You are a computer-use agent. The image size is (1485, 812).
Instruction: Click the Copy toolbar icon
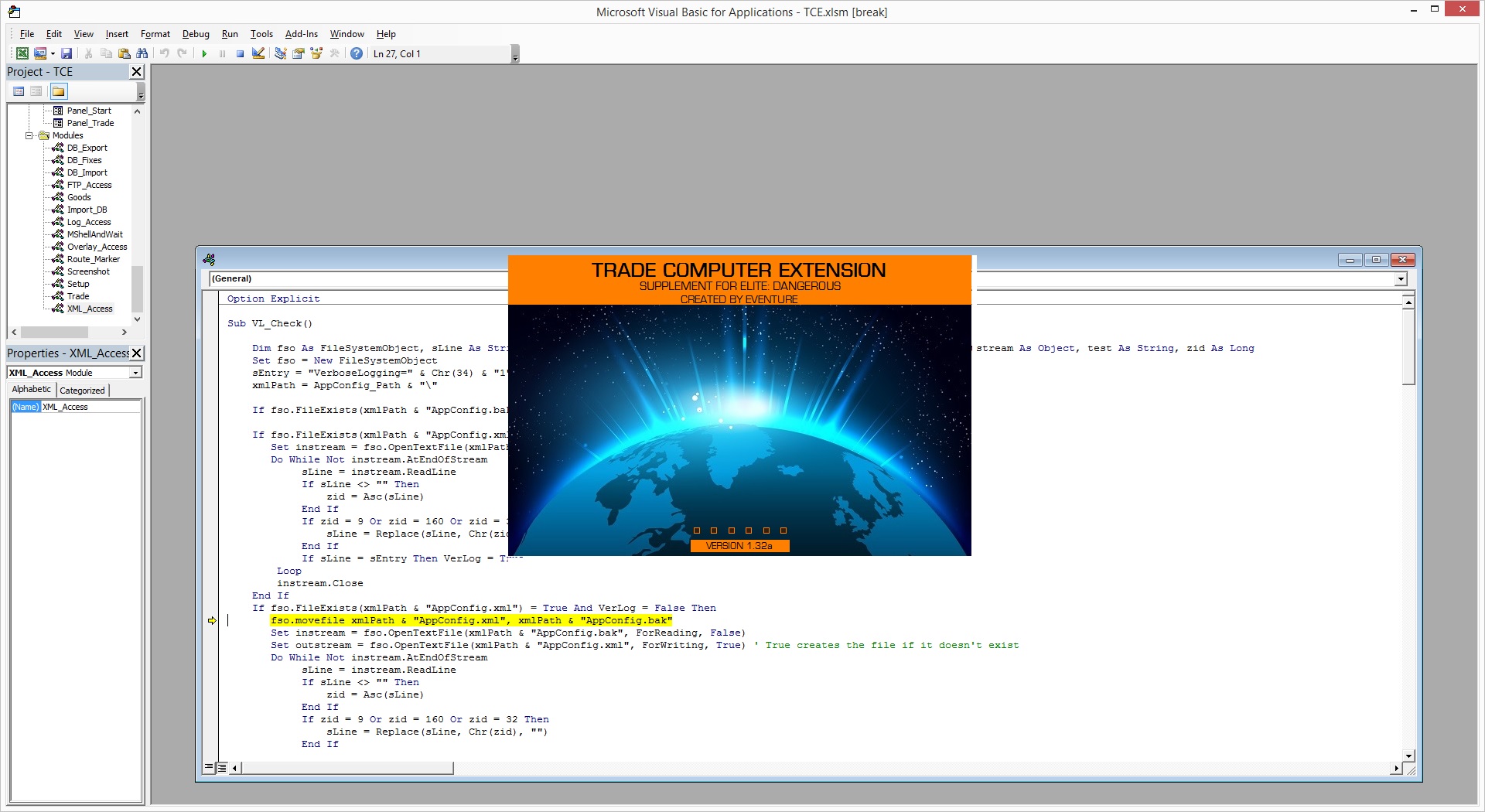click(107, 53)
